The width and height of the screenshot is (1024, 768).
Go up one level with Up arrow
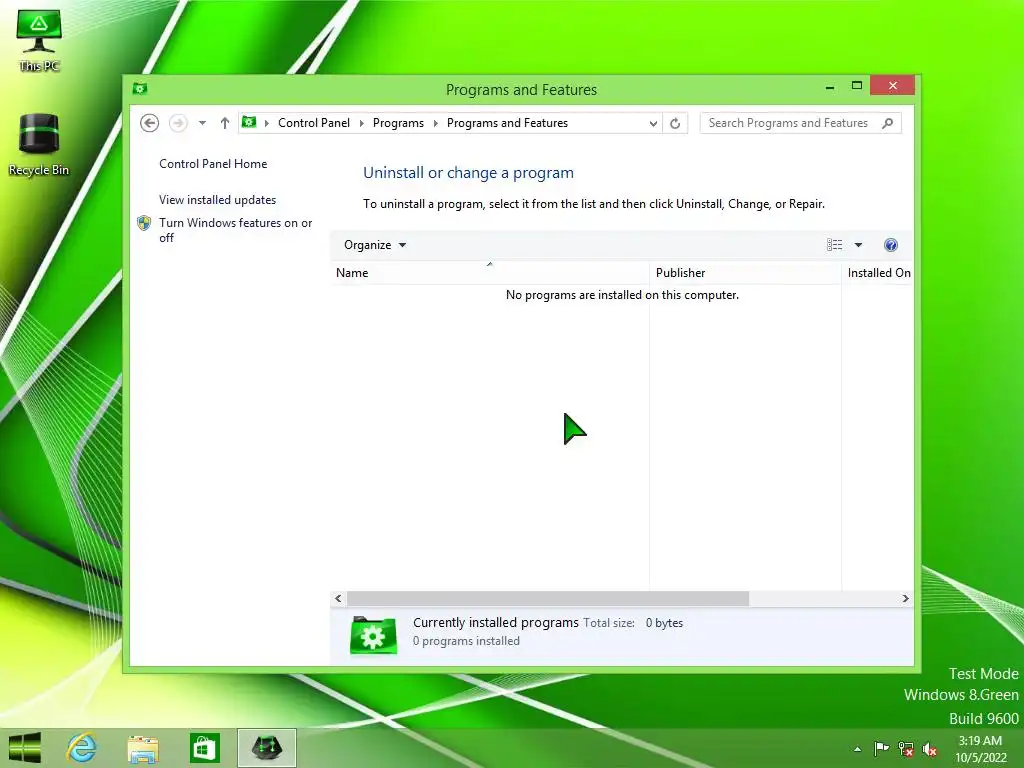tap(225, 123)
